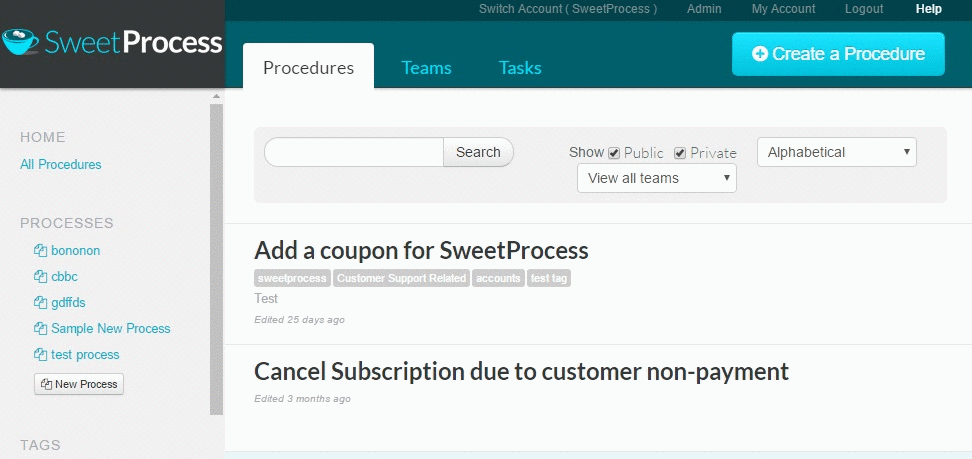This screenshot has width=972, height=459.
Task: Open the Alphabetical sort dropdown
Action: pyautogui.click(x=836, y=152)
